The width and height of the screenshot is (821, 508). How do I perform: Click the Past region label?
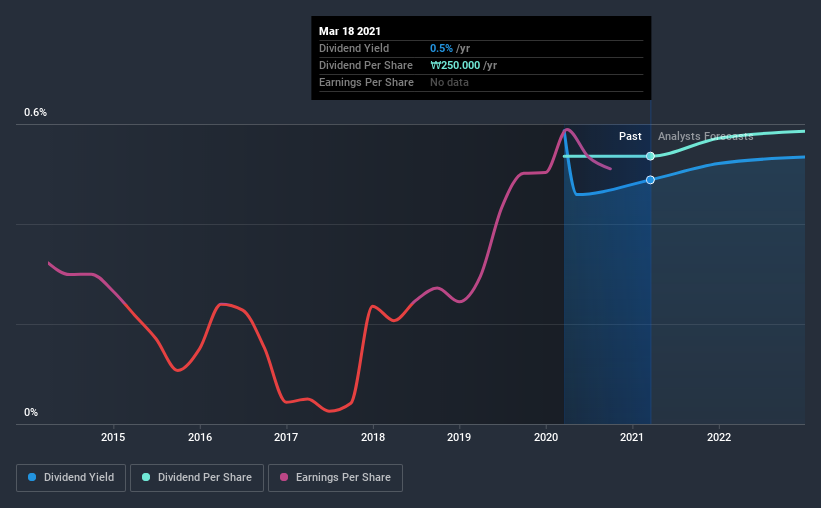tap(630, 136)
